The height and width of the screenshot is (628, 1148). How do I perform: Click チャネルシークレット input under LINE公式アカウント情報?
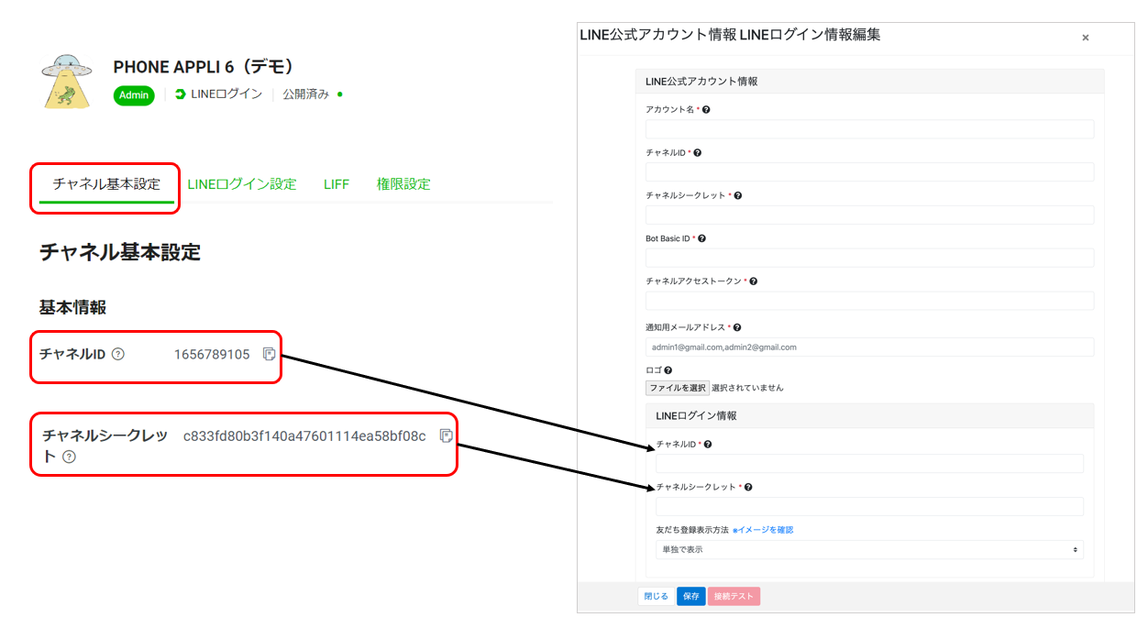point(869,215)
